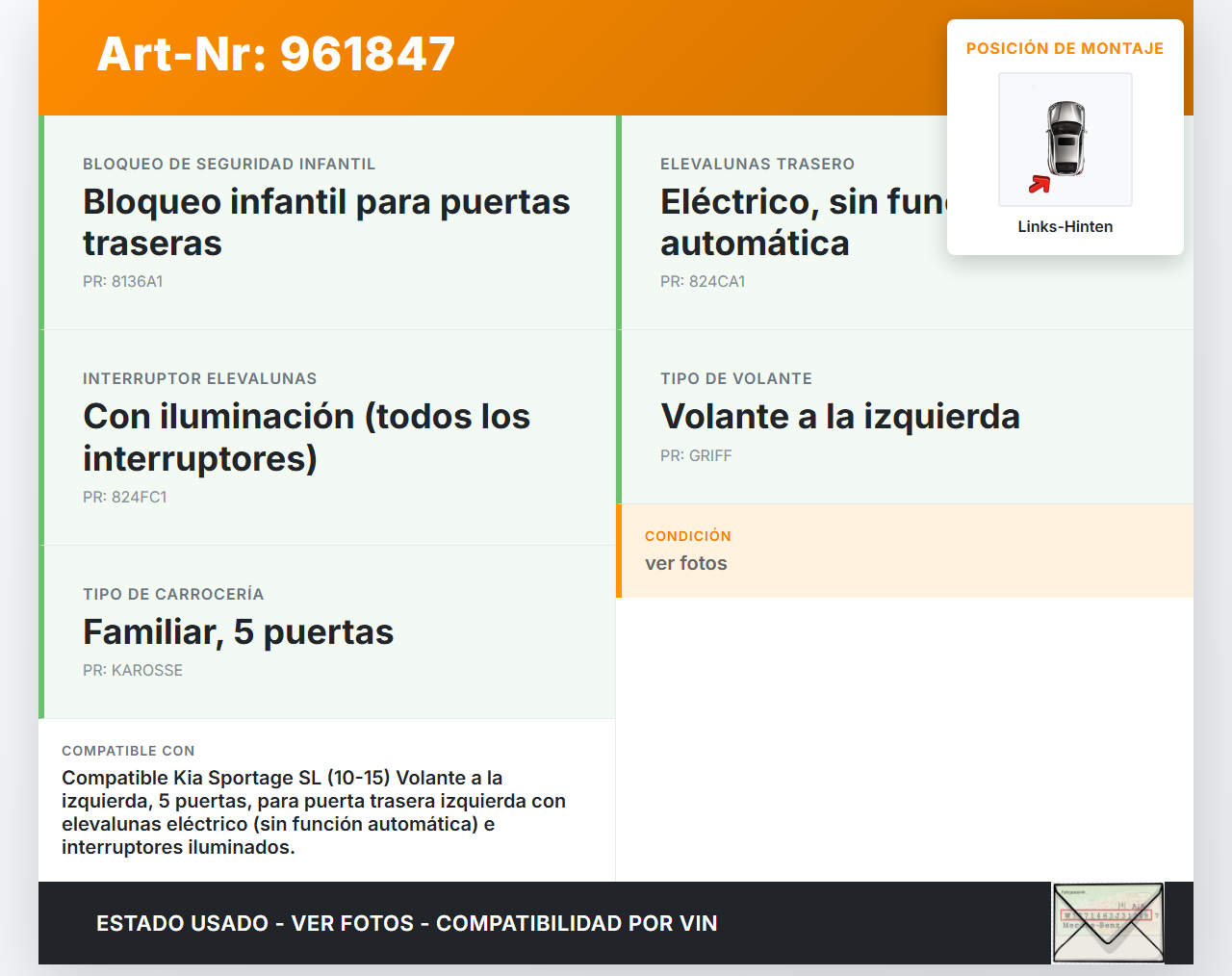Click PR: 8136A1 code
1232x976 pixels.
pyautogui.click(x=123, y=282)
